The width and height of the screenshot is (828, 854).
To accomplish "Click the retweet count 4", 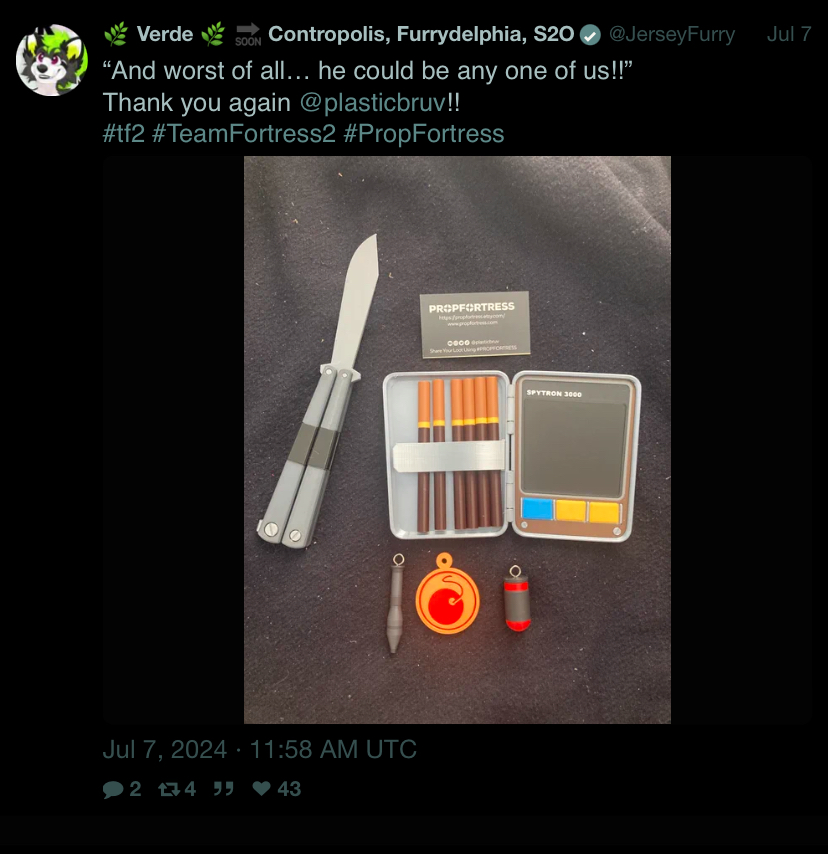I will [x=190, y=789].
